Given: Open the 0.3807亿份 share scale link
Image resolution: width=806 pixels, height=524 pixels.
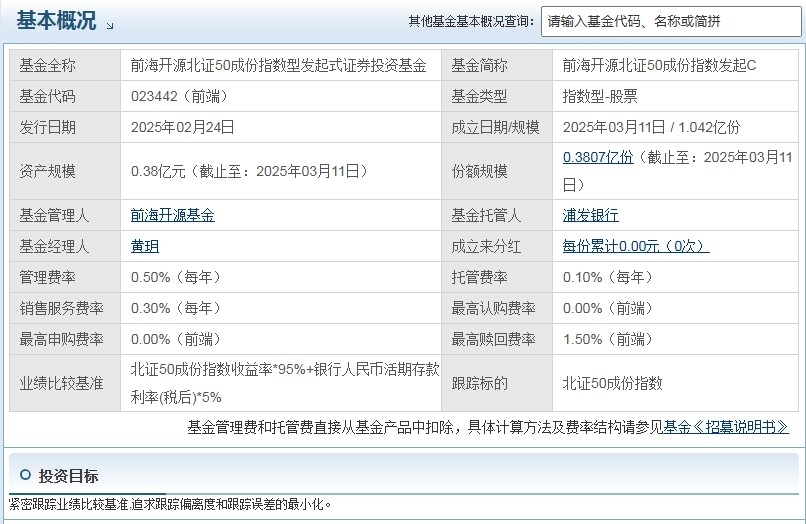Looking at the screenshot, I should 598,157.
